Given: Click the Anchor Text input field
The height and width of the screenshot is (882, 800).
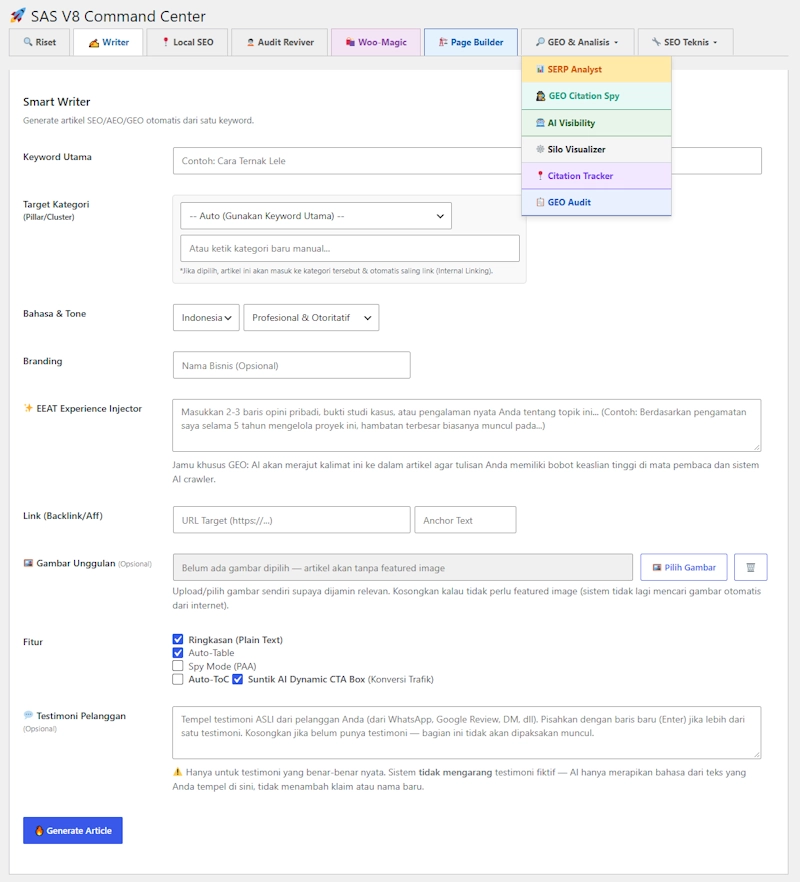Looking at the screenshot, I should (465, 520).
